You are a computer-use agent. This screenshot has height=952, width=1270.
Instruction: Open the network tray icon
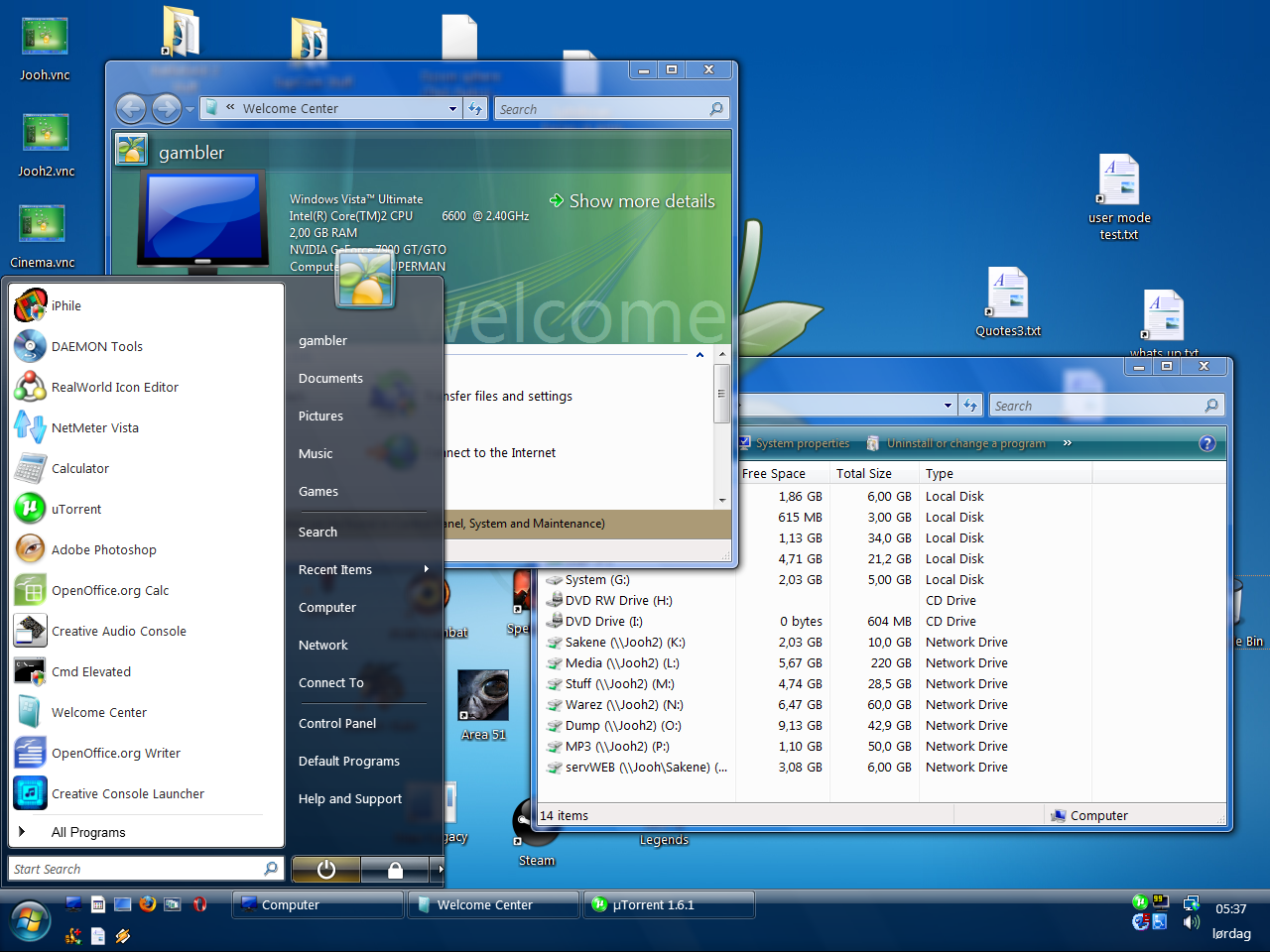click(1192, 903)
